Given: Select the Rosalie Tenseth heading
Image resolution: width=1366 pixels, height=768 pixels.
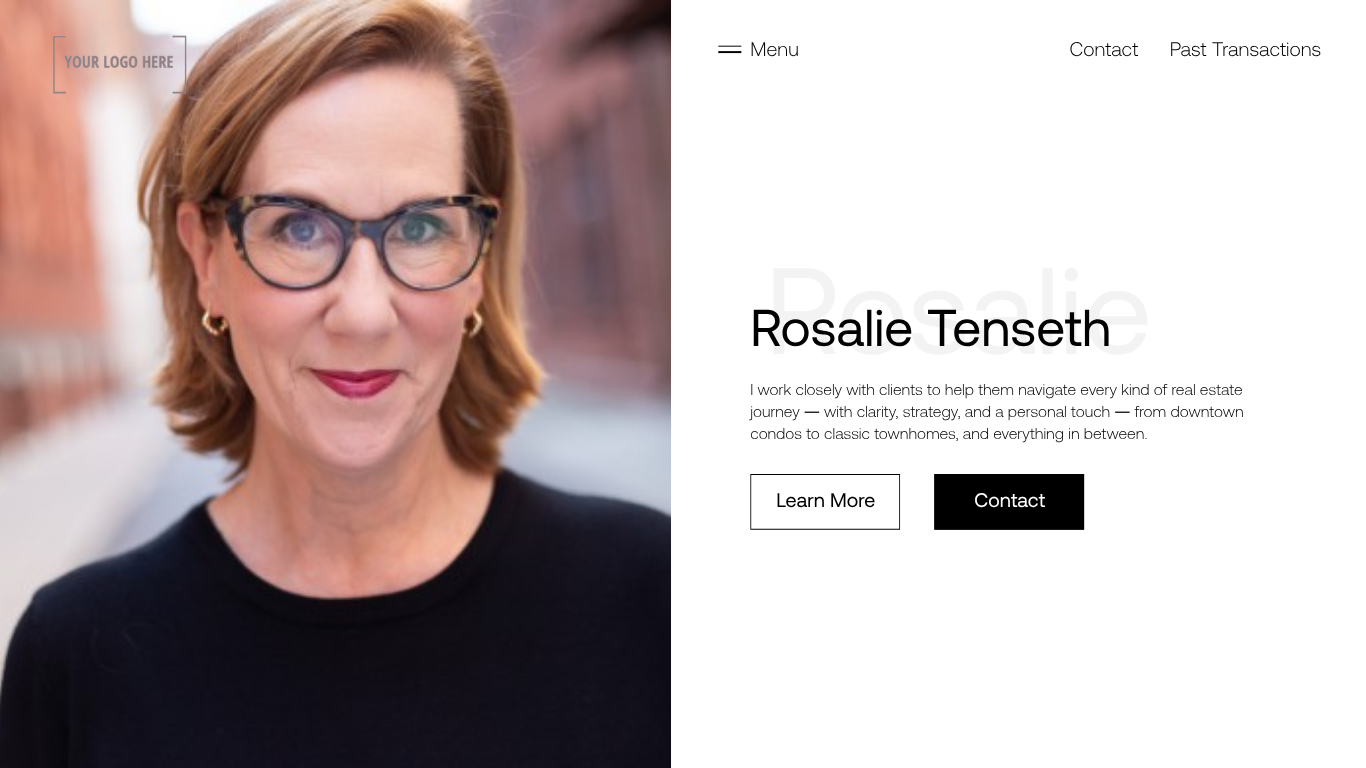Looking at the screenshot, I should point(930,328).
